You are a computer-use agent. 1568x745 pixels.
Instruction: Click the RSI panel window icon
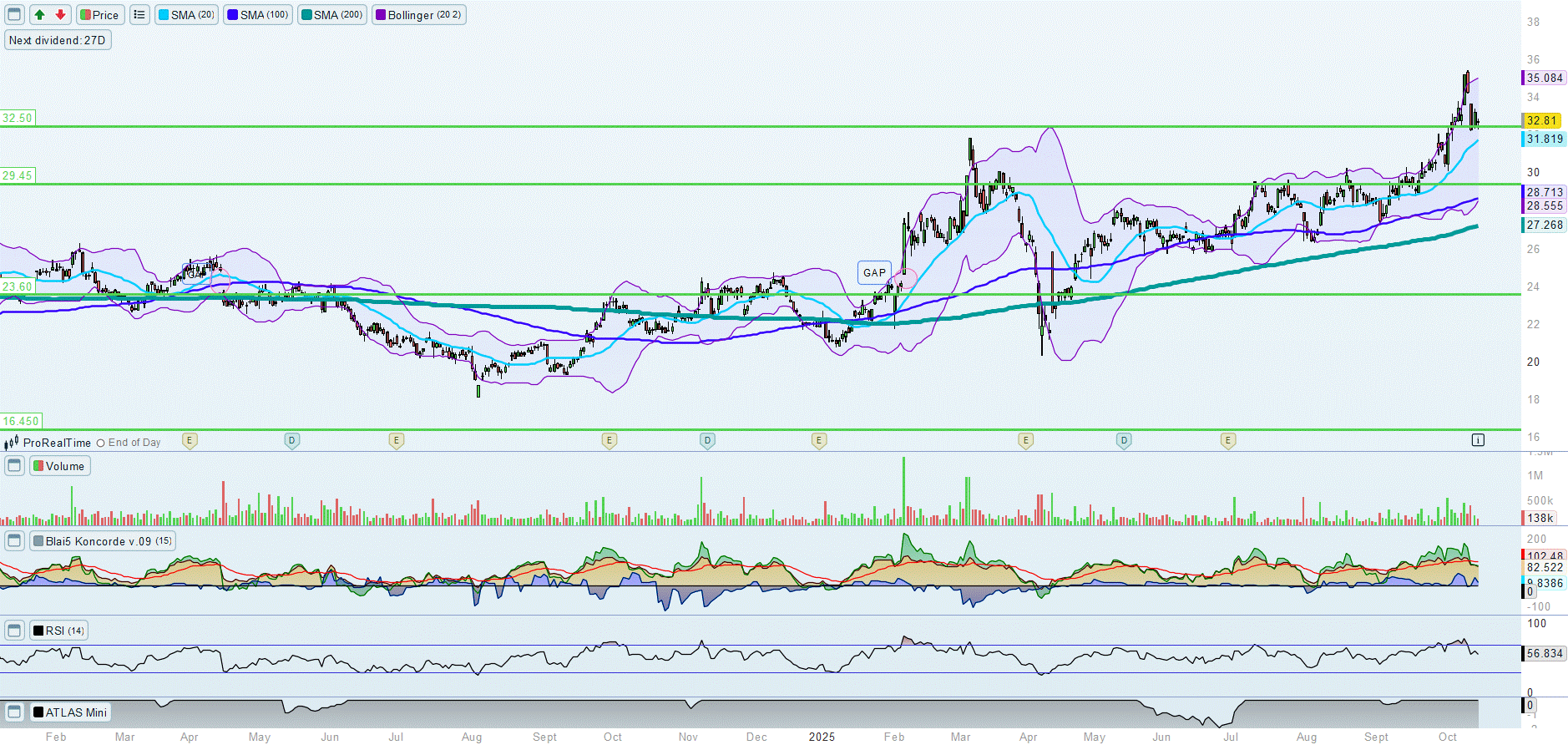coord(14,631)
